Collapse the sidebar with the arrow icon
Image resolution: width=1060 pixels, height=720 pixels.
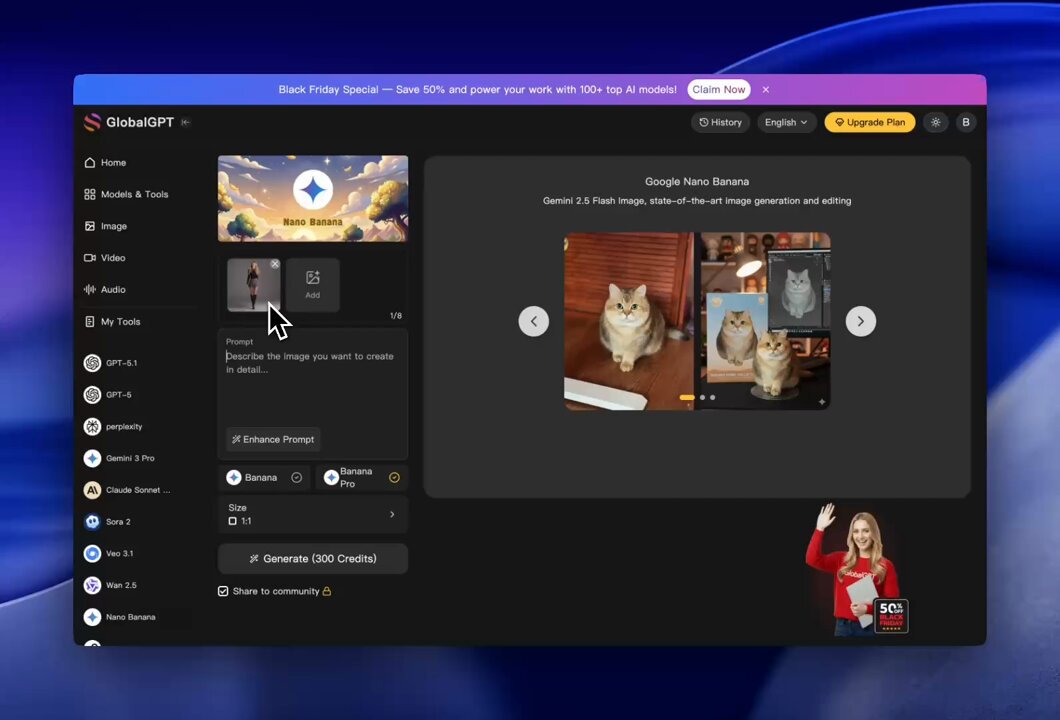click(185, 122)
